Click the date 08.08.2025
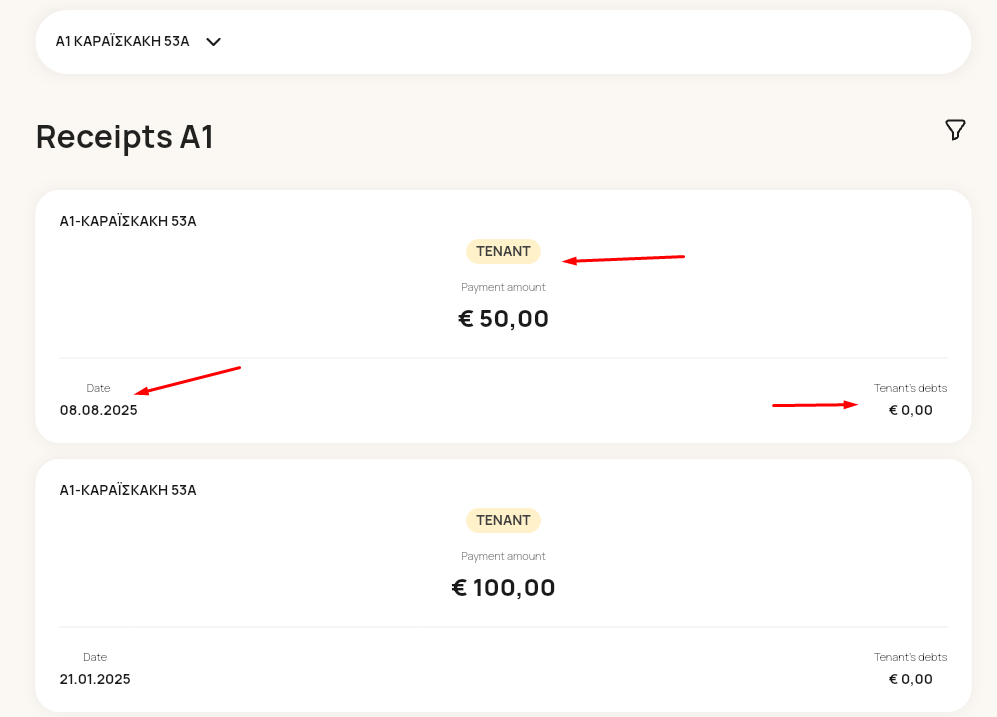 tap(99, 410)
